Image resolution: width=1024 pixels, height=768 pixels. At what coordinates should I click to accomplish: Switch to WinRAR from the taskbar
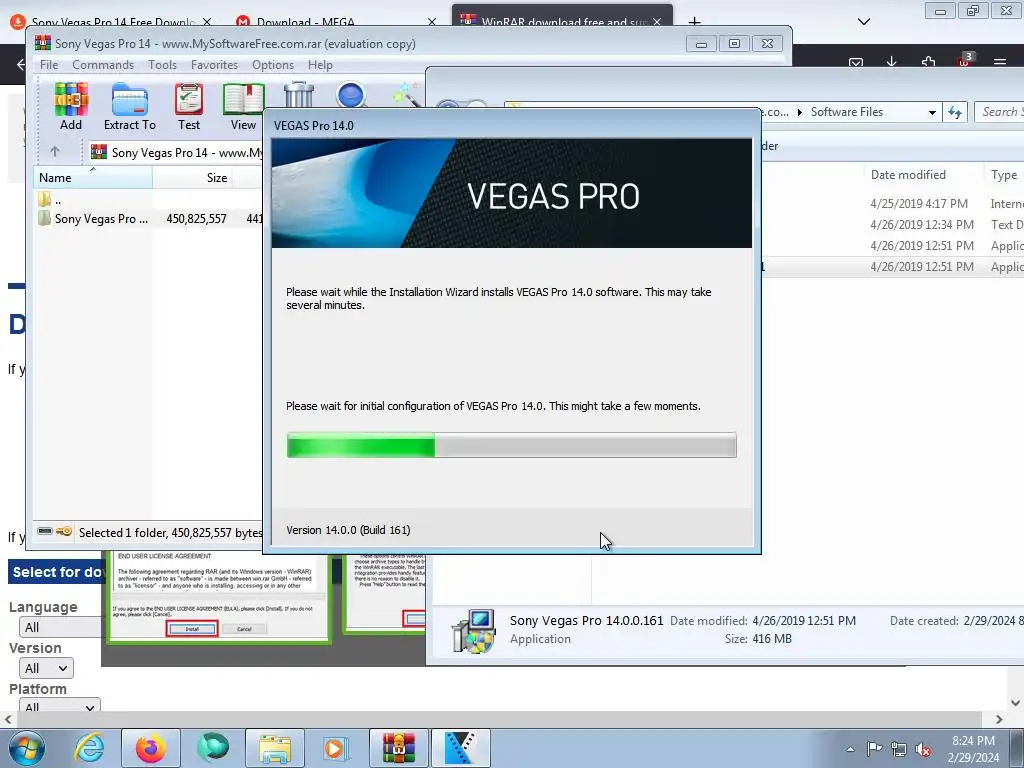(x=398, y=748)
